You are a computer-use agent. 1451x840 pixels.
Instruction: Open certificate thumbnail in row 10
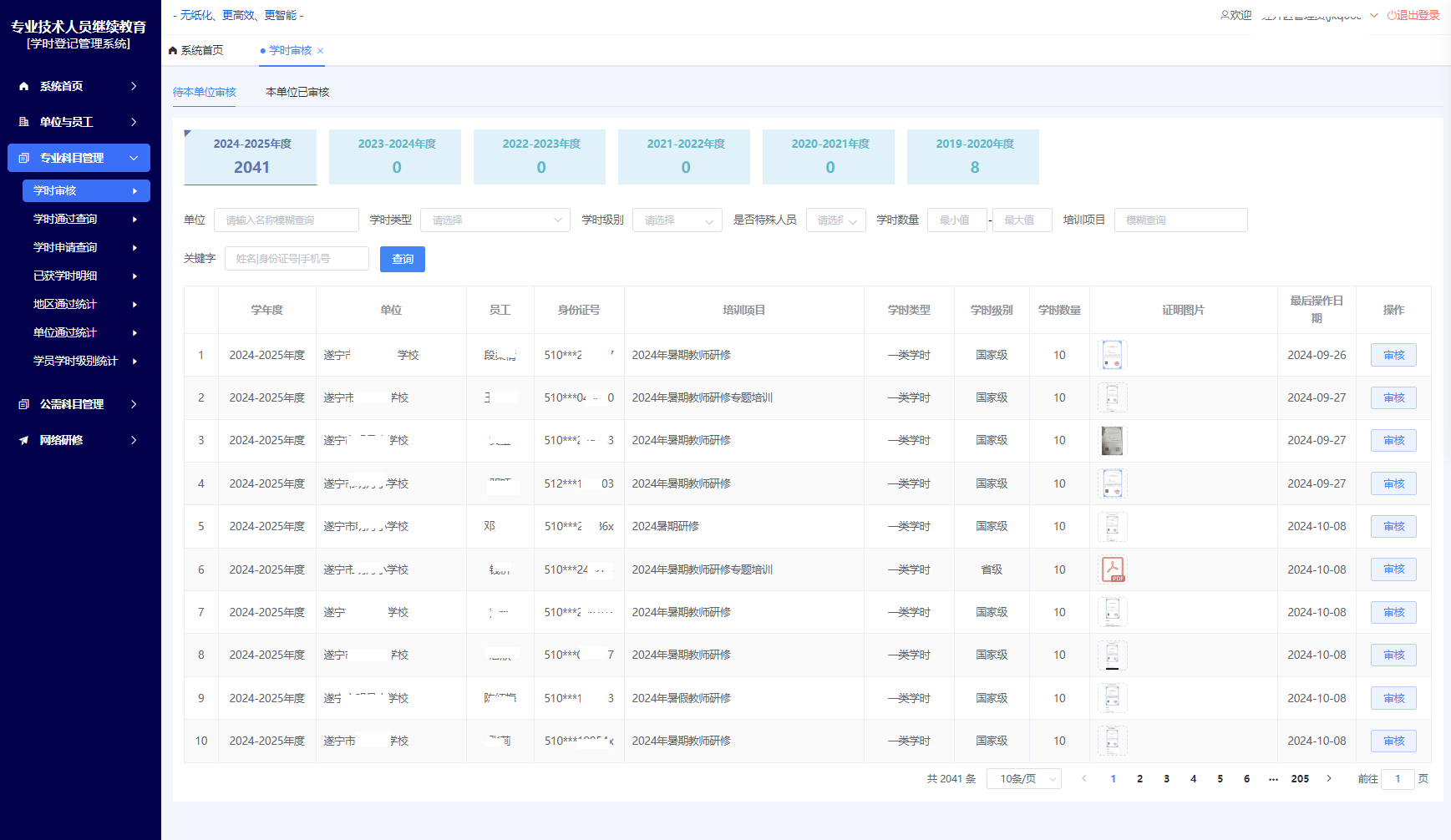(1112, 741)
